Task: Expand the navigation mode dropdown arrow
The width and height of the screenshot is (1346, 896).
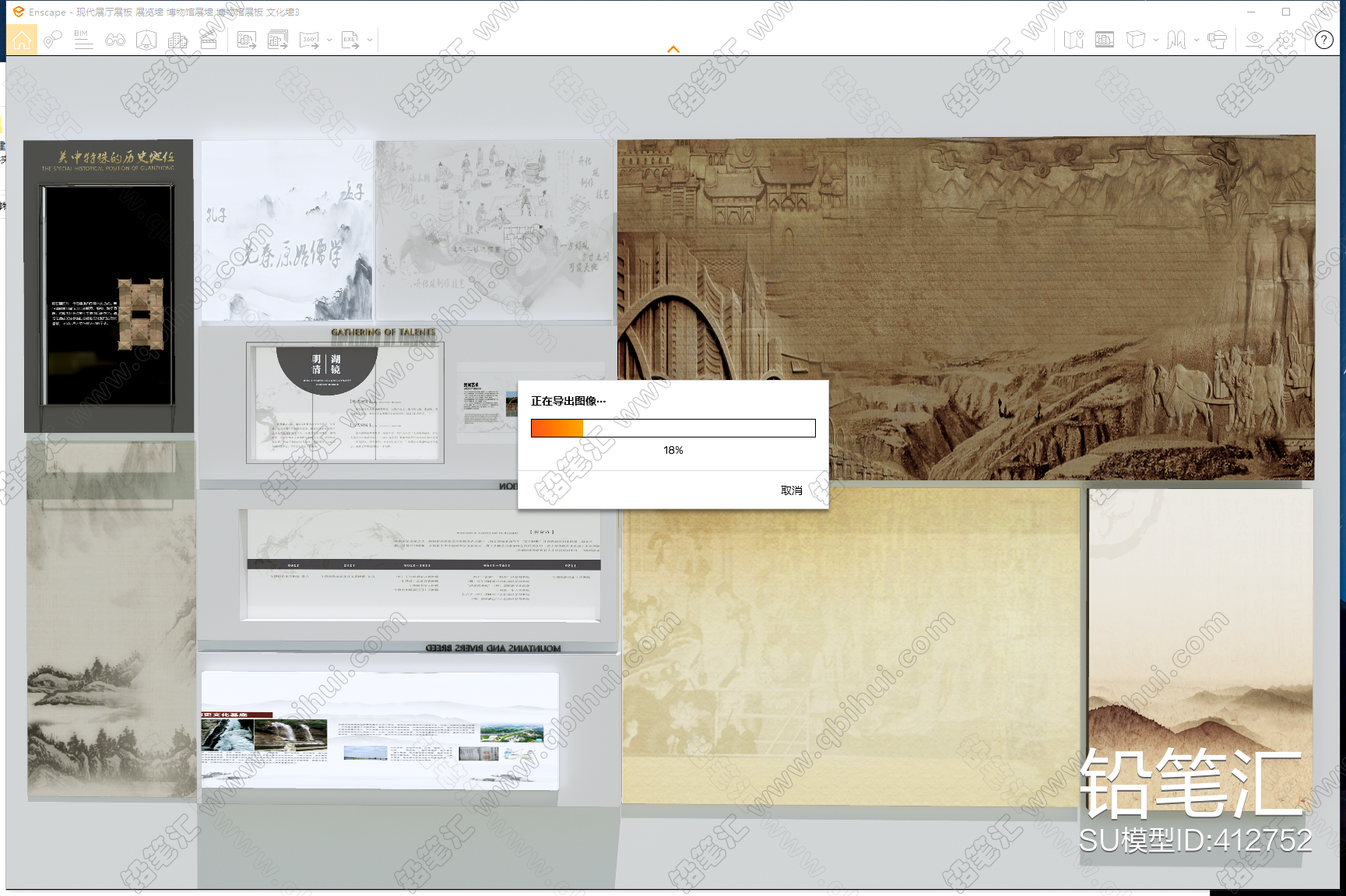Action: coord(1197,40)
